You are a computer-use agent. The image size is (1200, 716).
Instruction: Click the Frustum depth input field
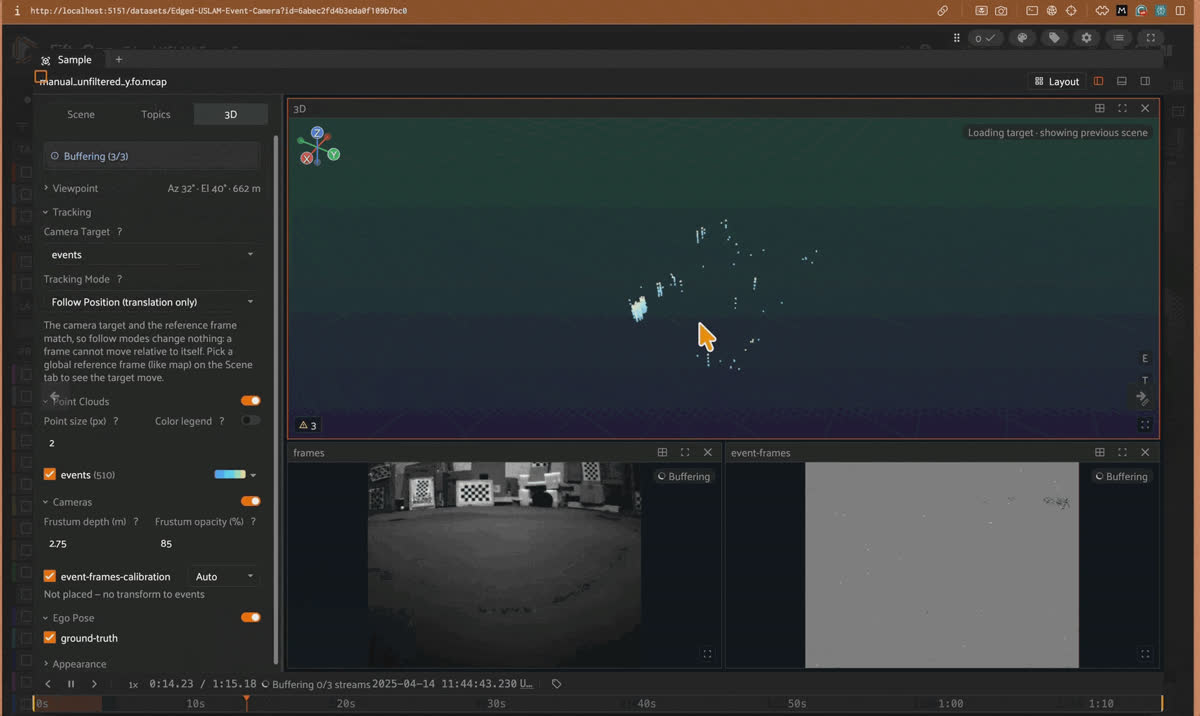coord(95,544)
